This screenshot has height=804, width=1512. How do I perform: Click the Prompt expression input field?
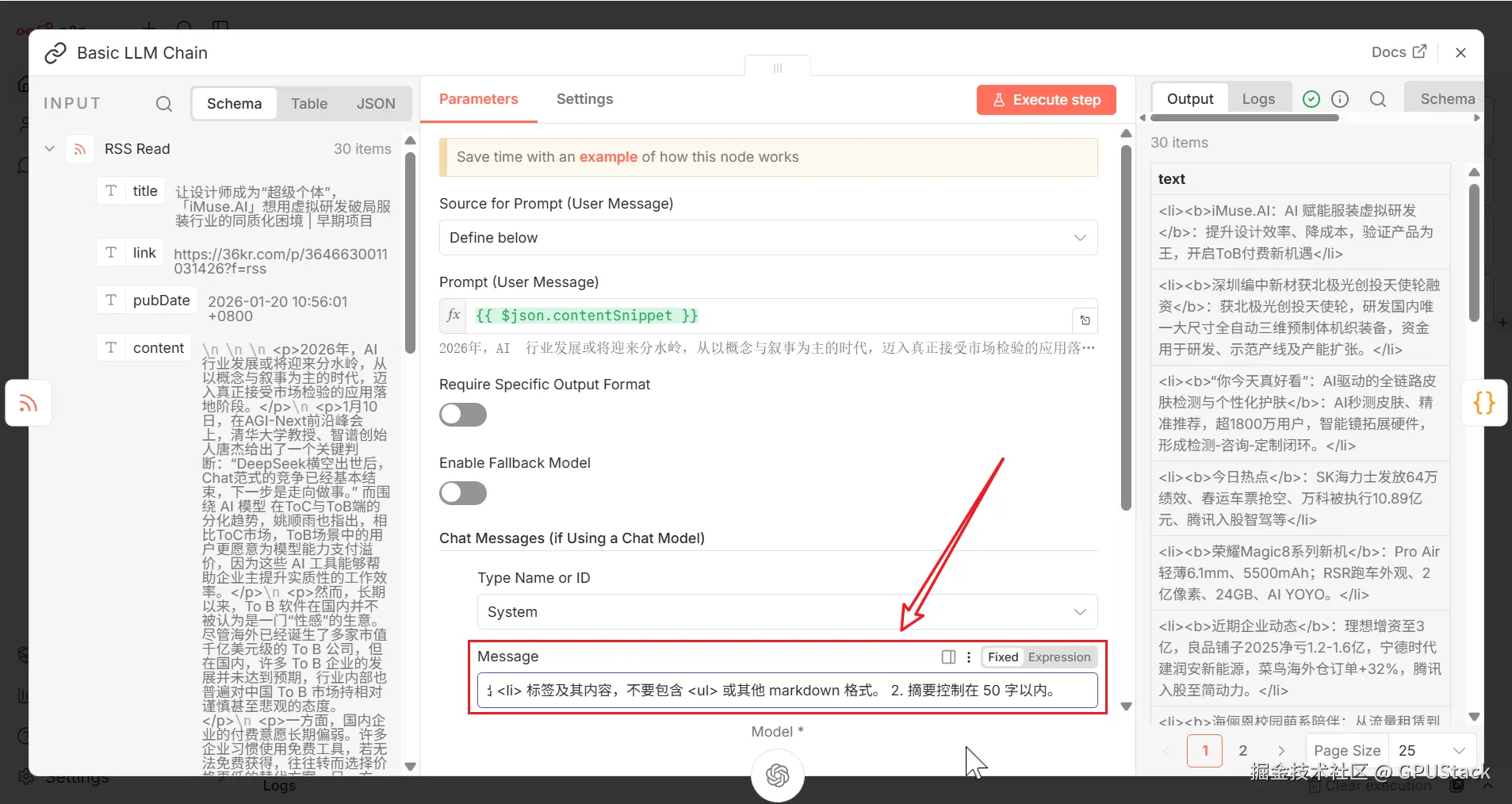(x=768, y=316)
